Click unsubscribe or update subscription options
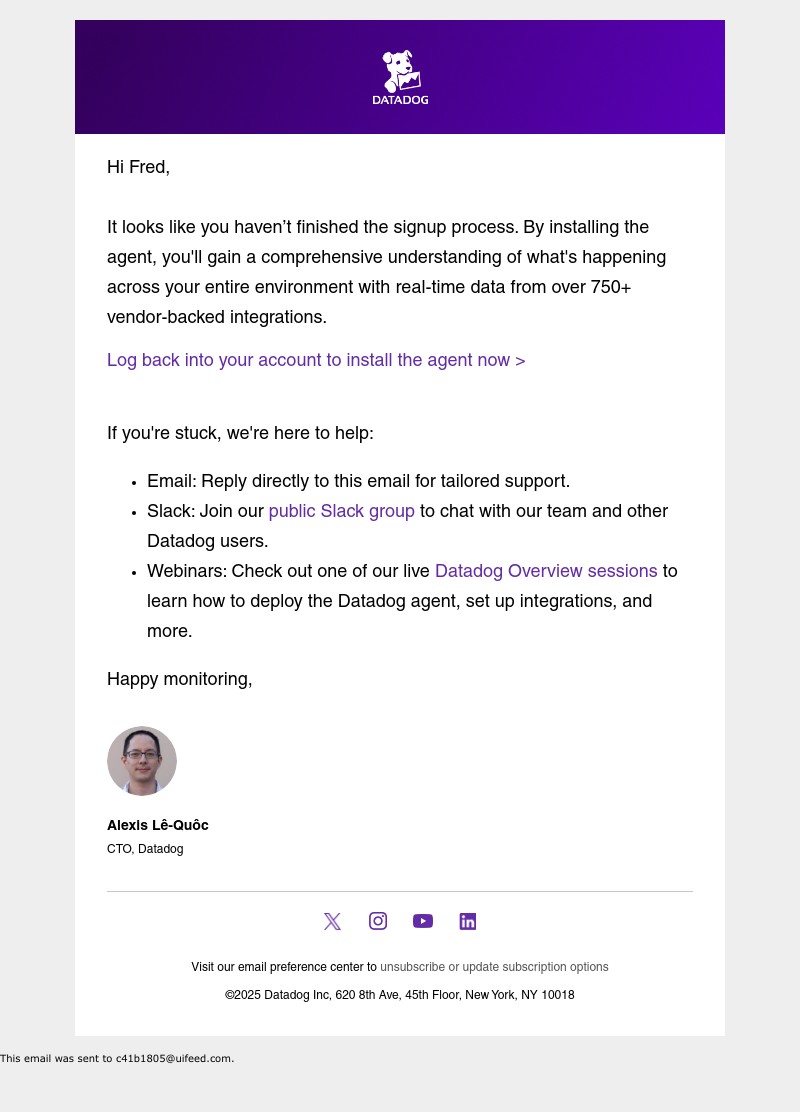Screen dimensions: 800x1112 pos(494,967)
